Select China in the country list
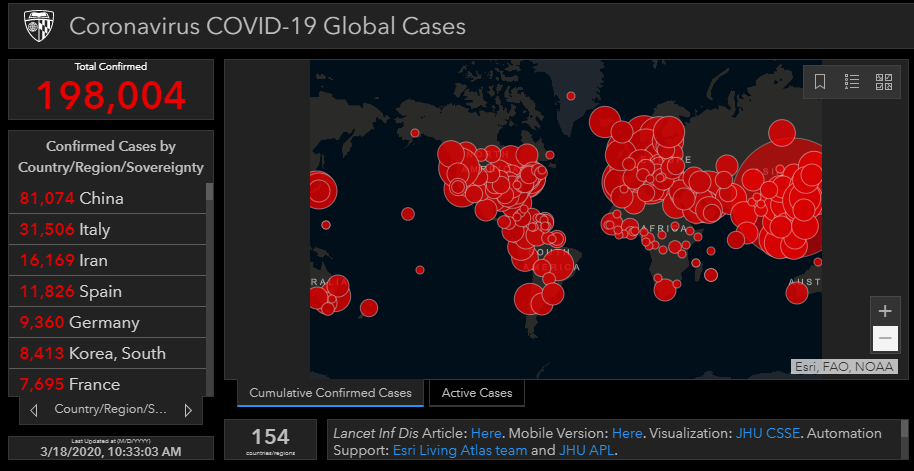This screenshot has width=914, height=471. pyautogui.click(x=72, y=198)
